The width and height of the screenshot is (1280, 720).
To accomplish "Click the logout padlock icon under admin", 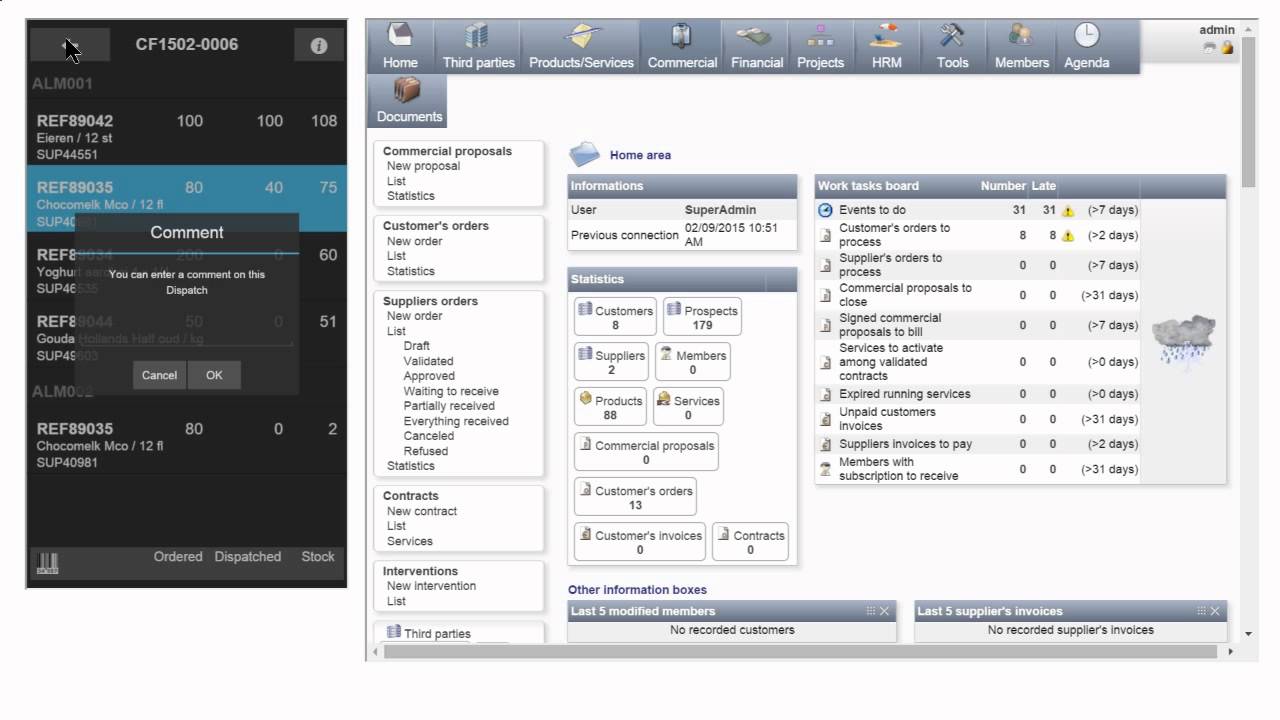I will (1227, 47).
